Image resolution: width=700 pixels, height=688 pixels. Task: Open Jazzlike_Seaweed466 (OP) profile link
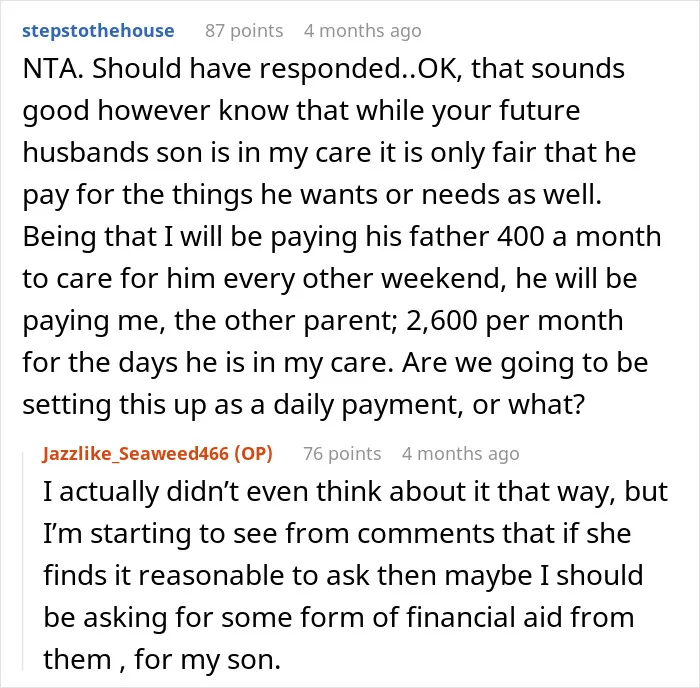coord(158,454)
